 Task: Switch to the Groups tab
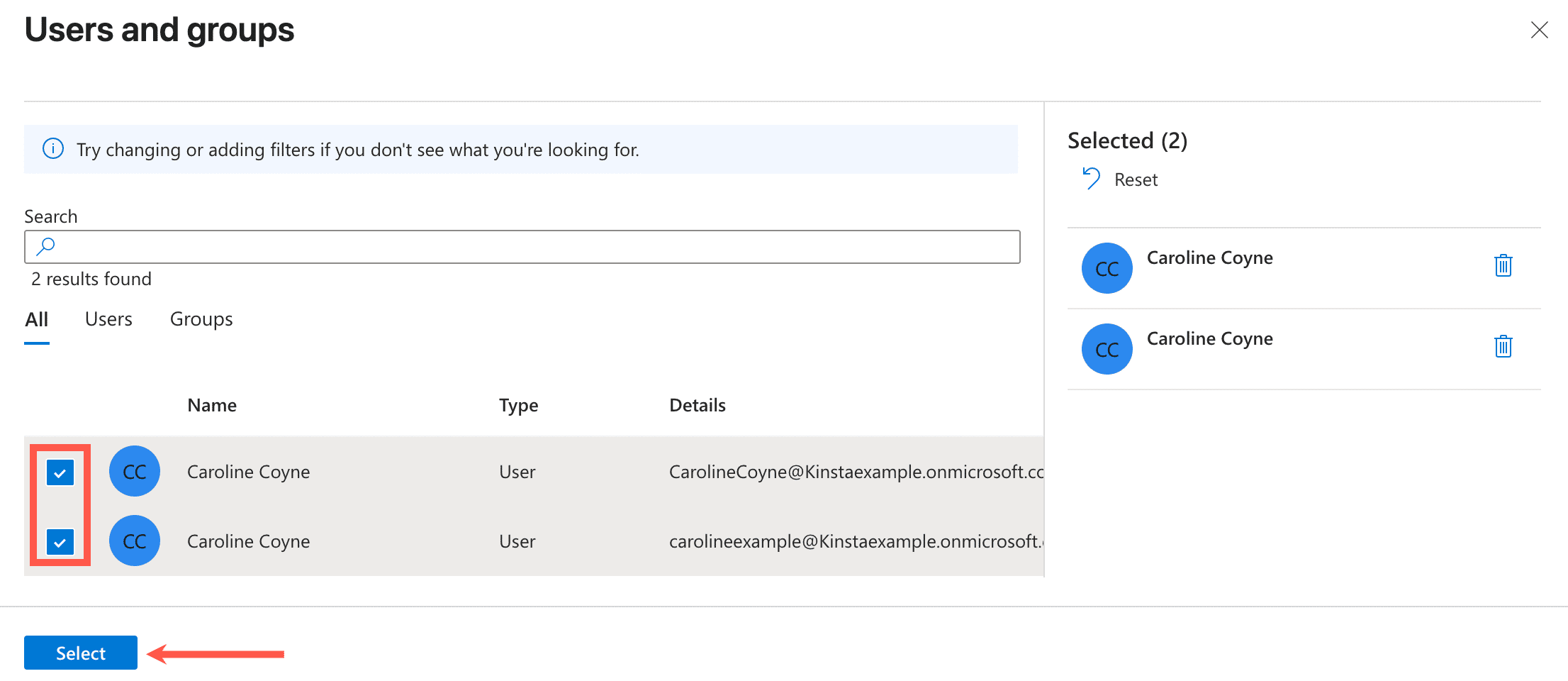pyautogui.click(x=201, y=319)
